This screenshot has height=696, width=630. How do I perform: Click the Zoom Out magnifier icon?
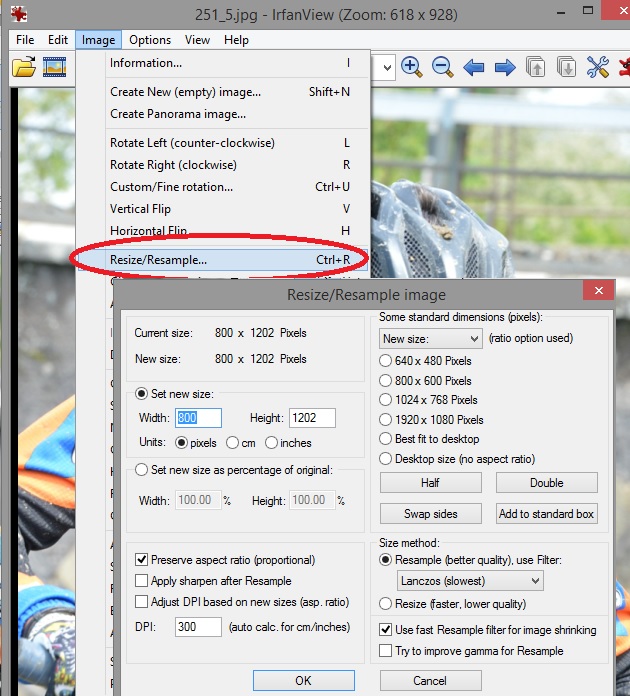[x=442, y=67]
